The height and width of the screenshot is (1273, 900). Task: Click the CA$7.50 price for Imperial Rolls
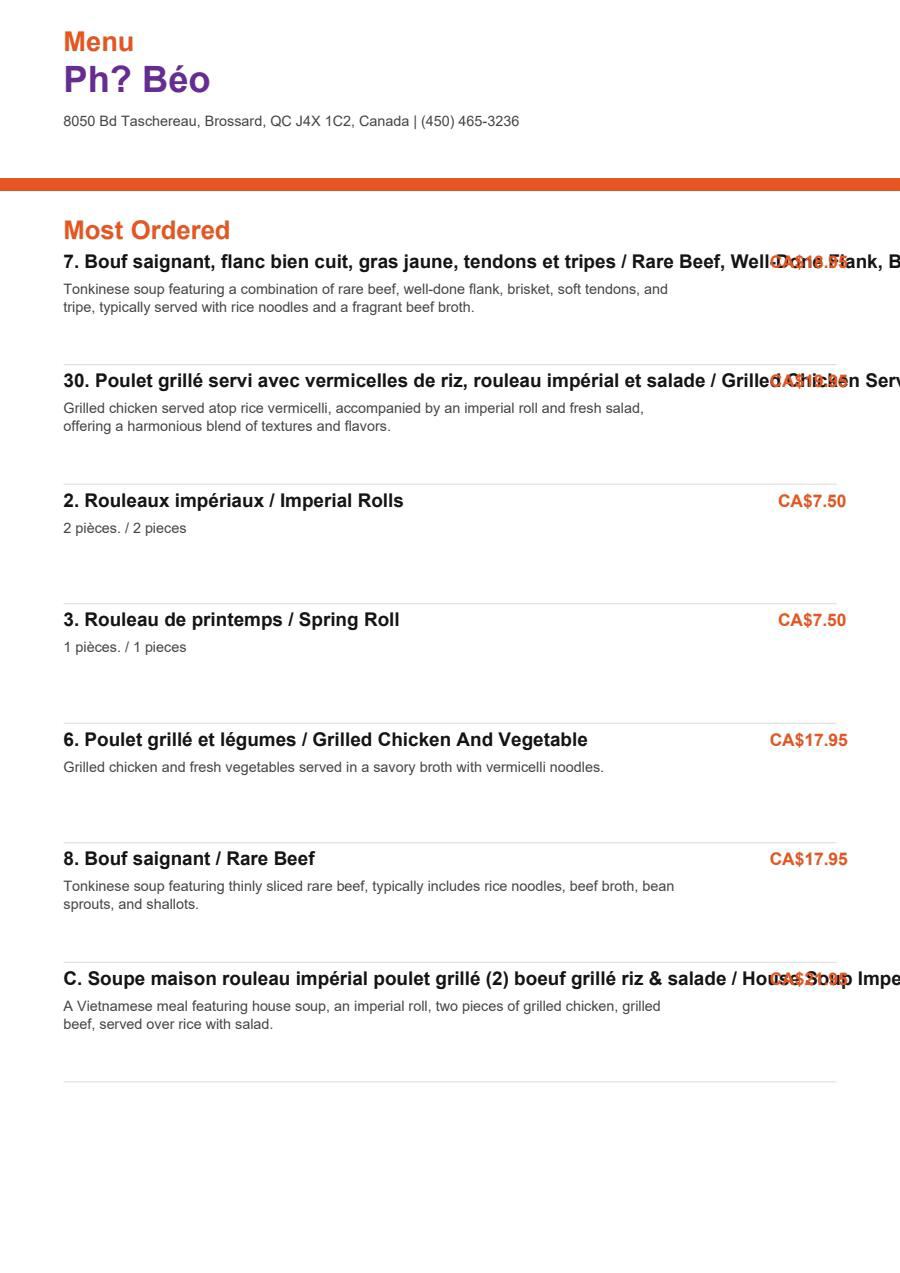(812, 501)
